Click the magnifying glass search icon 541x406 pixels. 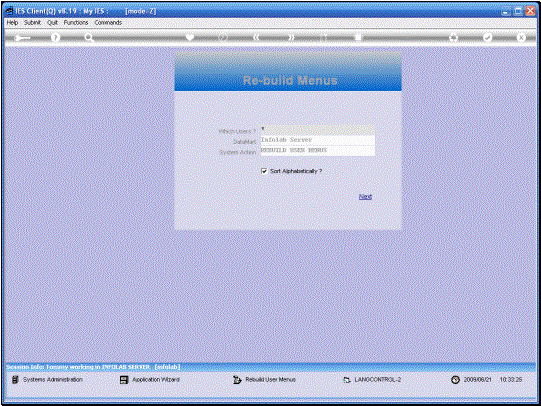(x=89, y=38)
